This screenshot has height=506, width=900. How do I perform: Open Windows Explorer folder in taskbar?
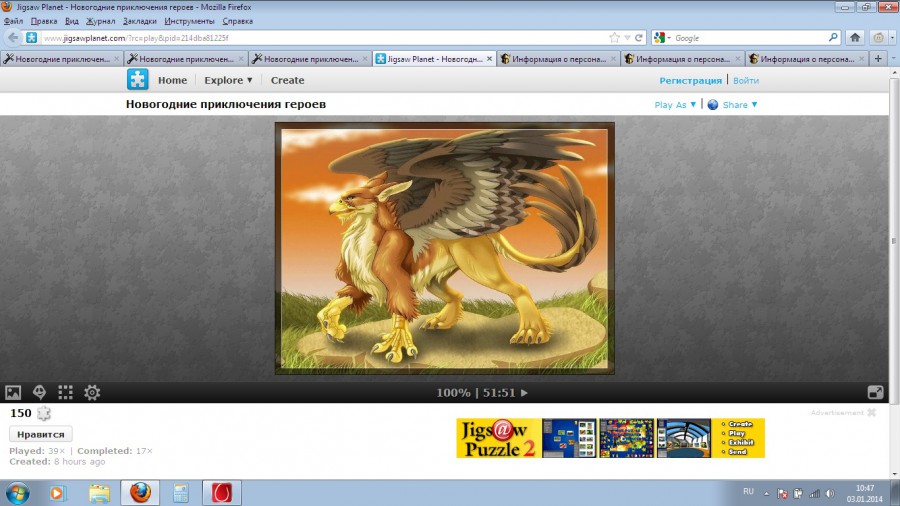(x=99, y=493)
